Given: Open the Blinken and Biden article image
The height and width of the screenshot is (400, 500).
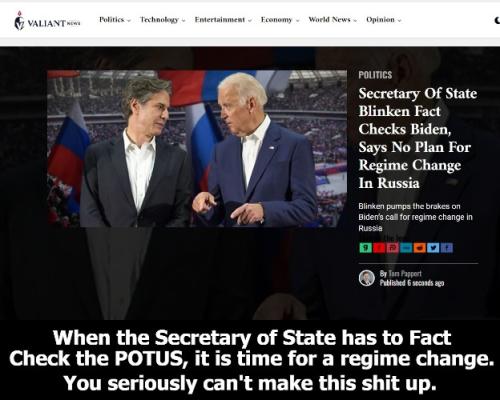Looking at the screenshot, I should point(197,149).
